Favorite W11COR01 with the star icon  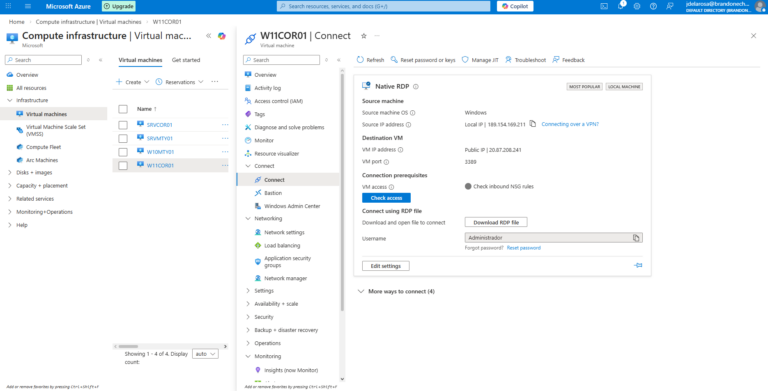coord(363,36)
